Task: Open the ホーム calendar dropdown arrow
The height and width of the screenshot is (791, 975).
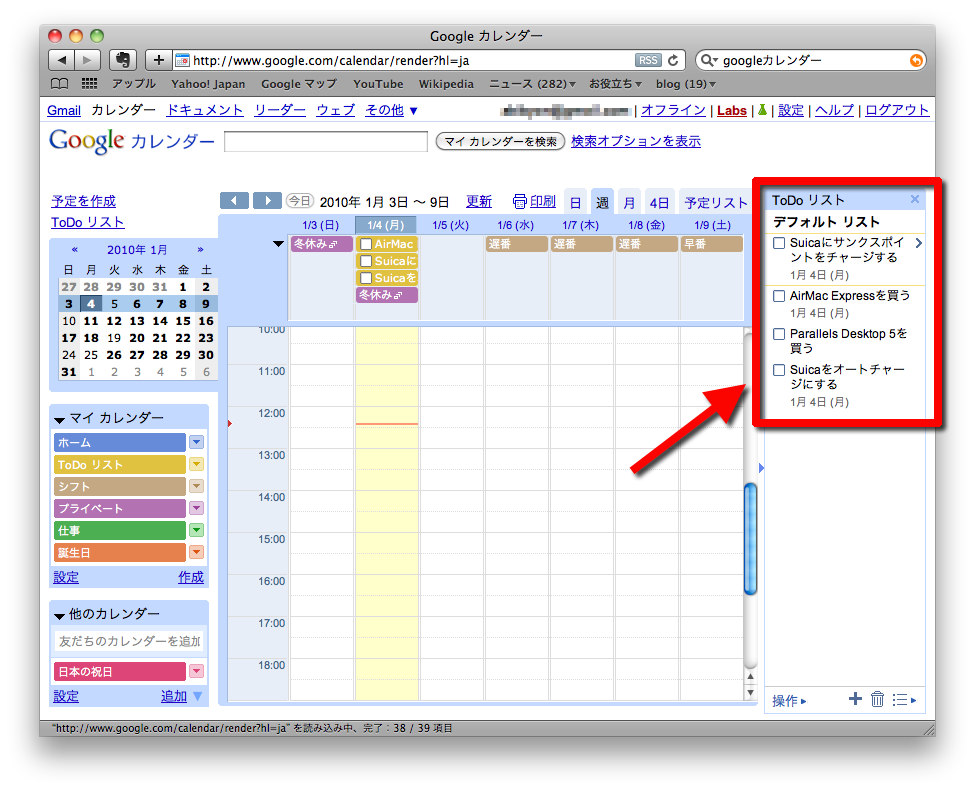Action: tap(196, 442)
